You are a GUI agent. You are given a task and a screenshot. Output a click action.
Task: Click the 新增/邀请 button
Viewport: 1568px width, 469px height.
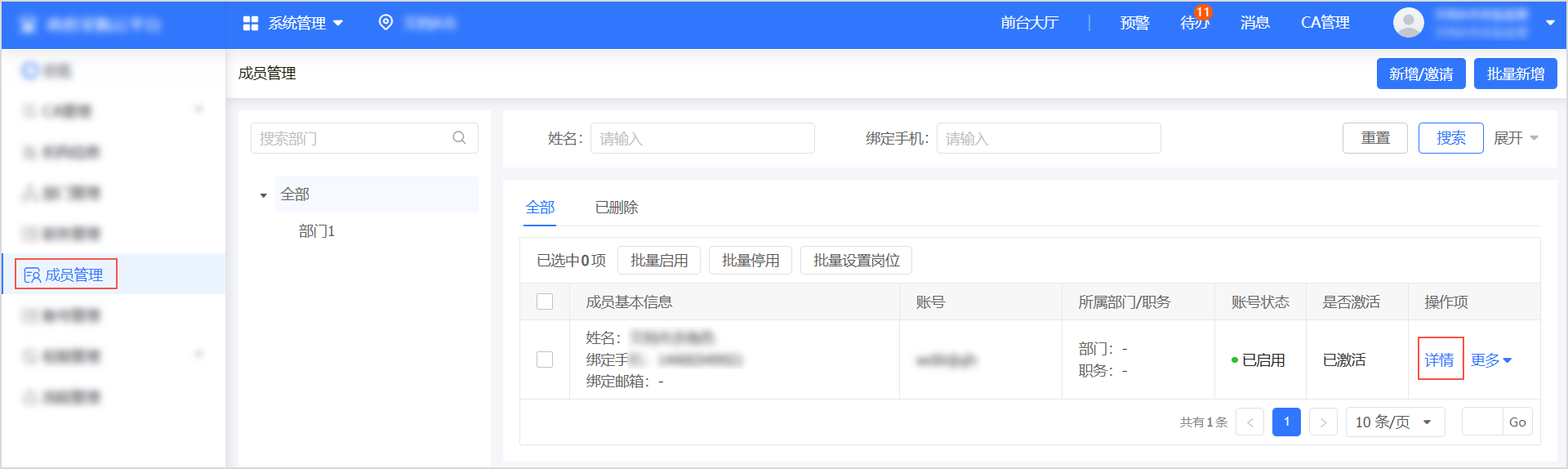[x=1421, y=74]
